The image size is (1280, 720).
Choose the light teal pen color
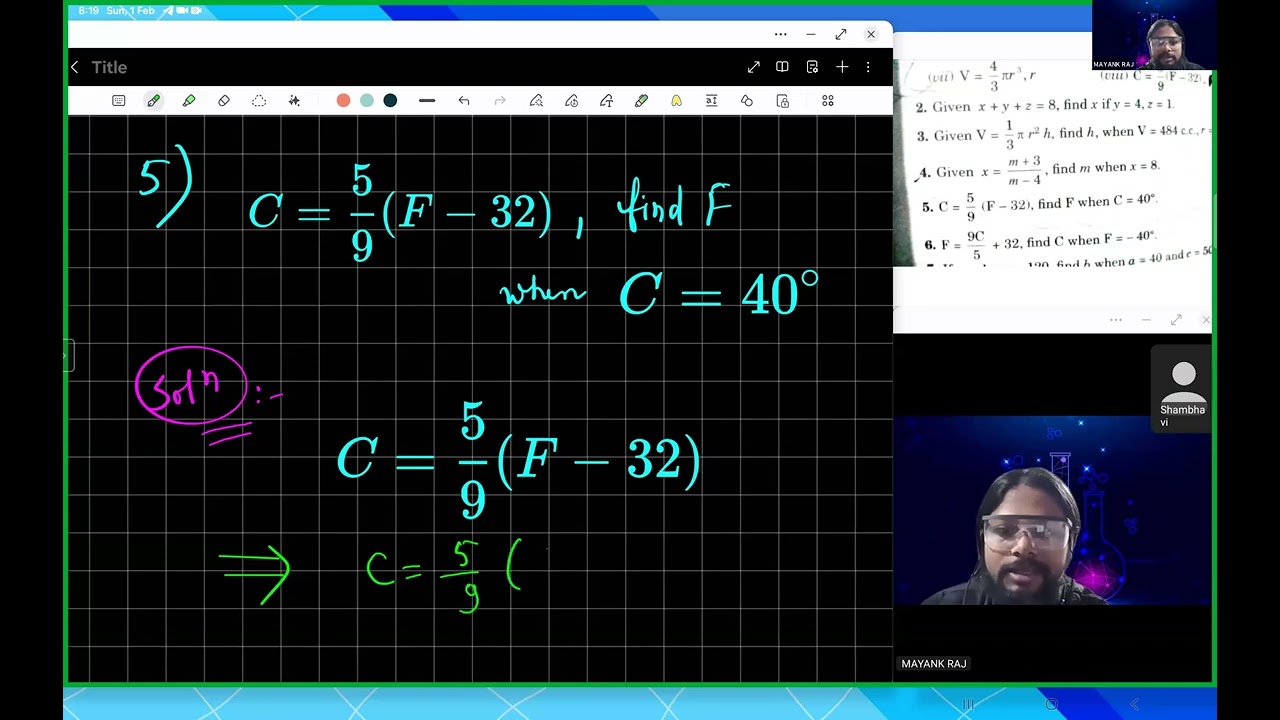367,101
